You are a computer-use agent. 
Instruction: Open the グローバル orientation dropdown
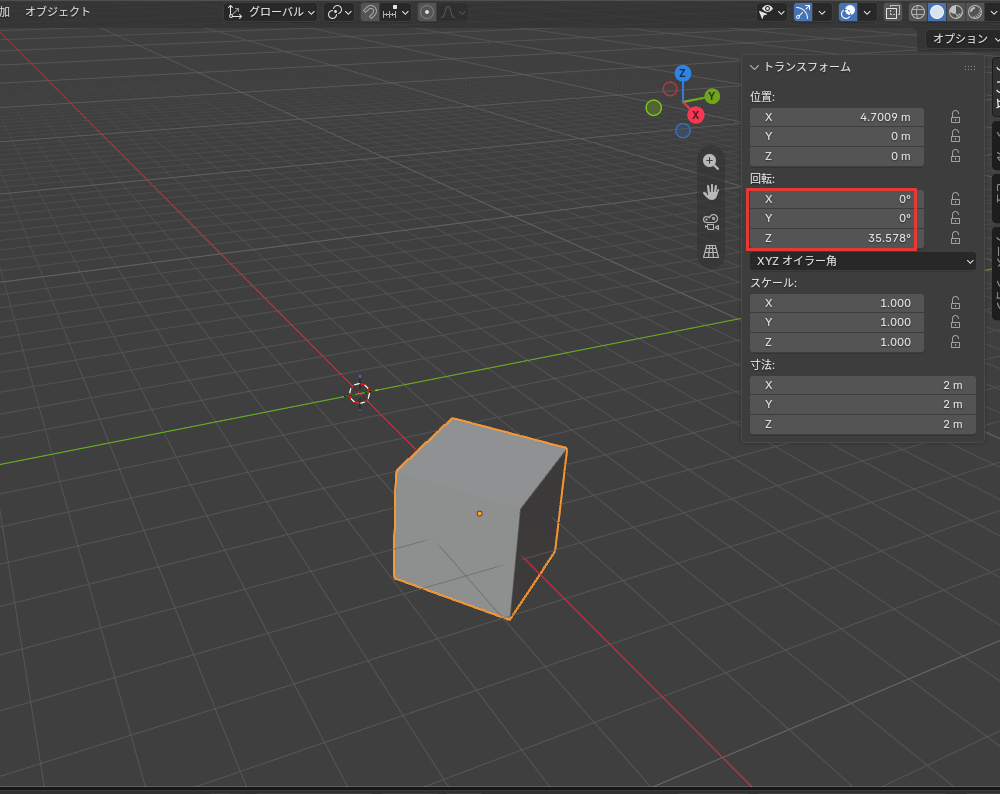click(272, 12)
